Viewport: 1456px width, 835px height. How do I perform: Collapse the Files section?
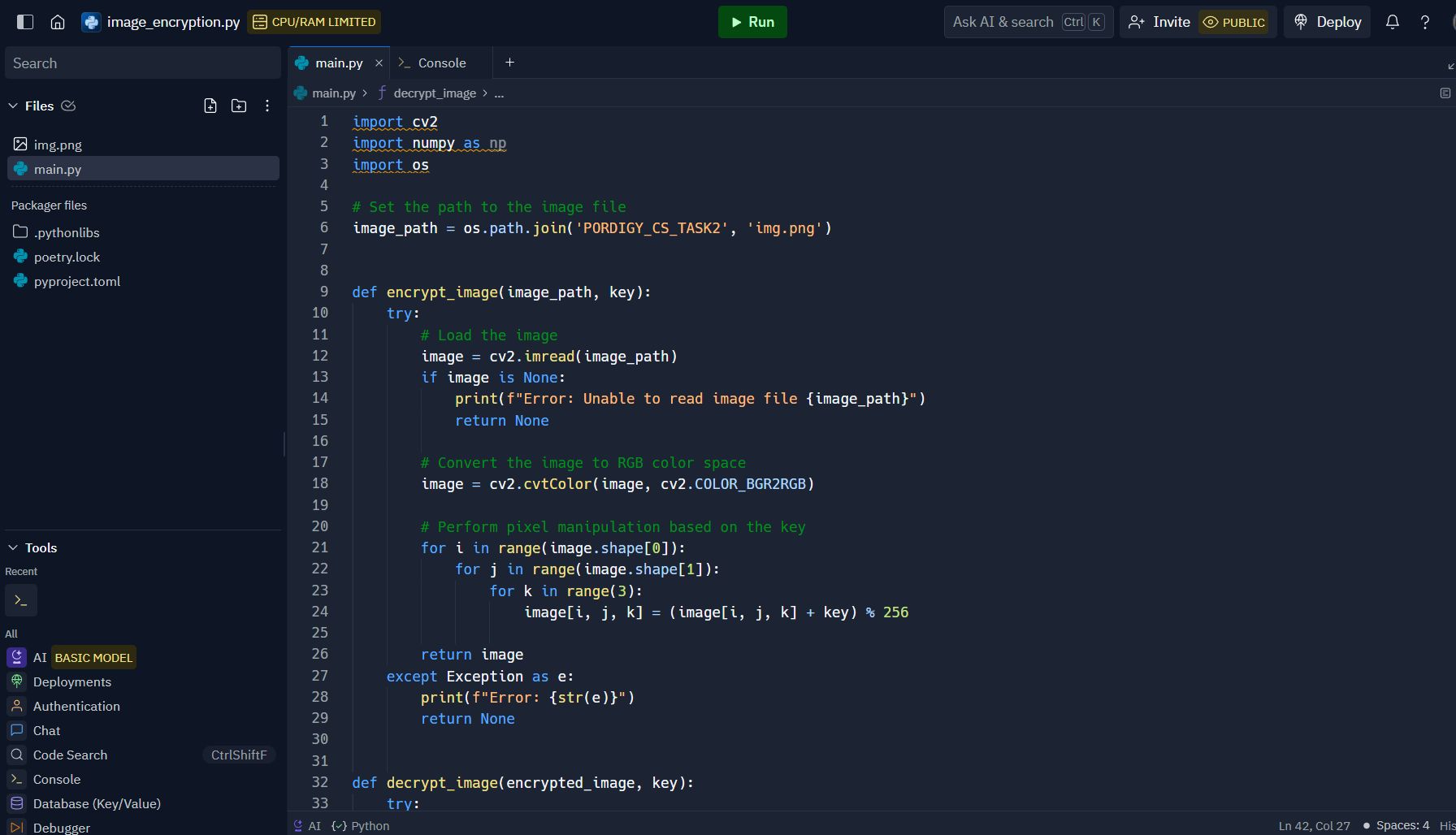click(x=13, y=106)
